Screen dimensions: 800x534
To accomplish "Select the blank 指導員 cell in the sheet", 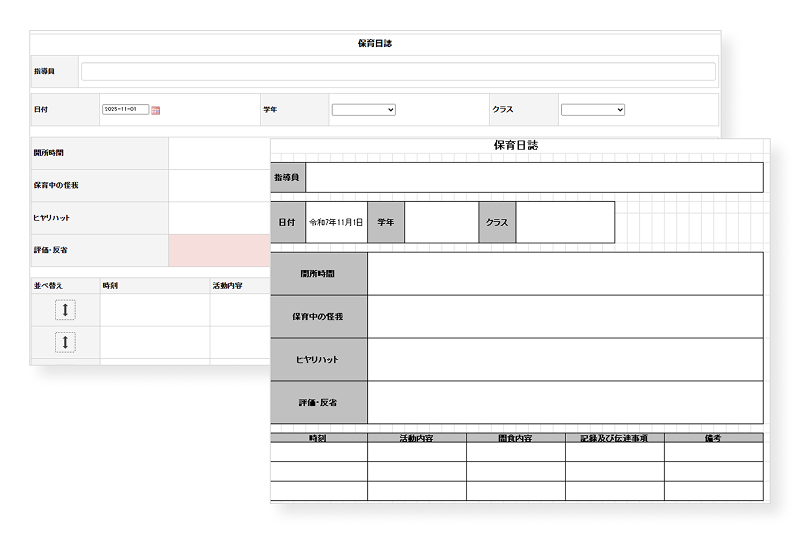I will tap(534, 177).
